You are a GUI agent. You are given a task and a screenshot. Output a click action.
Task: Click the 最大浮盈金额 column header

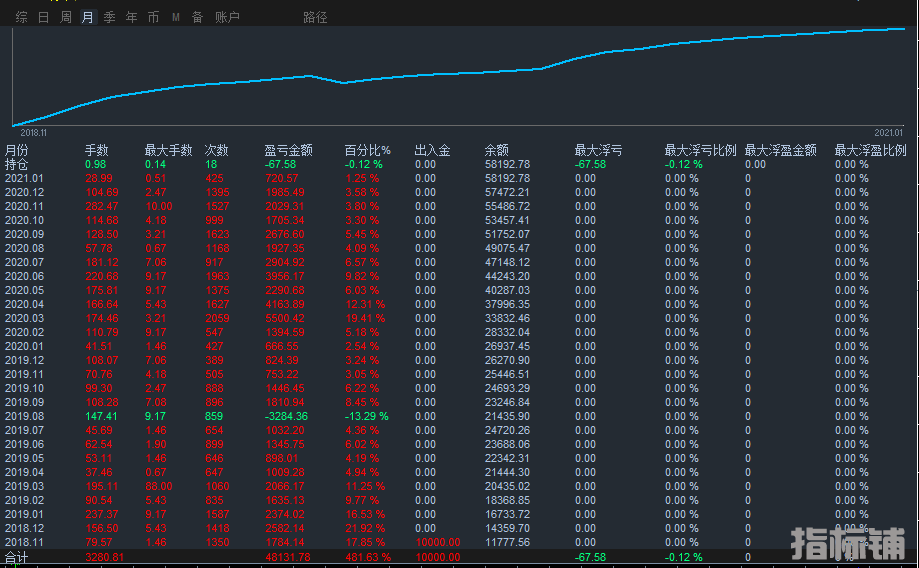click(x=781, y=151)
